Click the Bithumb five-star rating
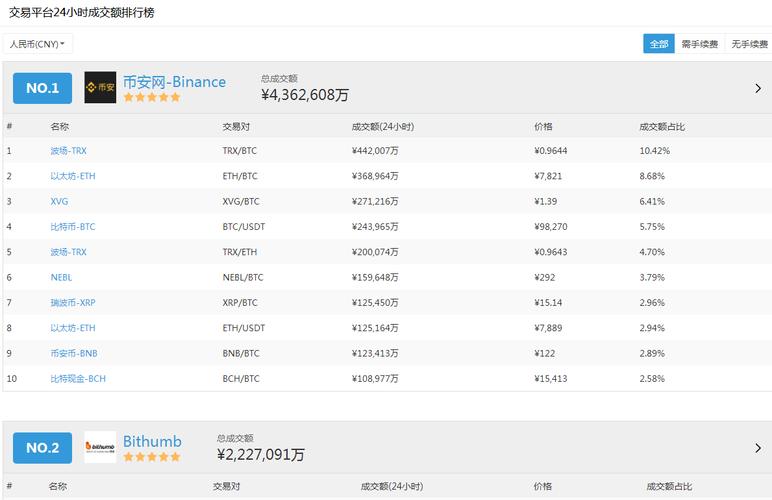 (x=152, y=457)
